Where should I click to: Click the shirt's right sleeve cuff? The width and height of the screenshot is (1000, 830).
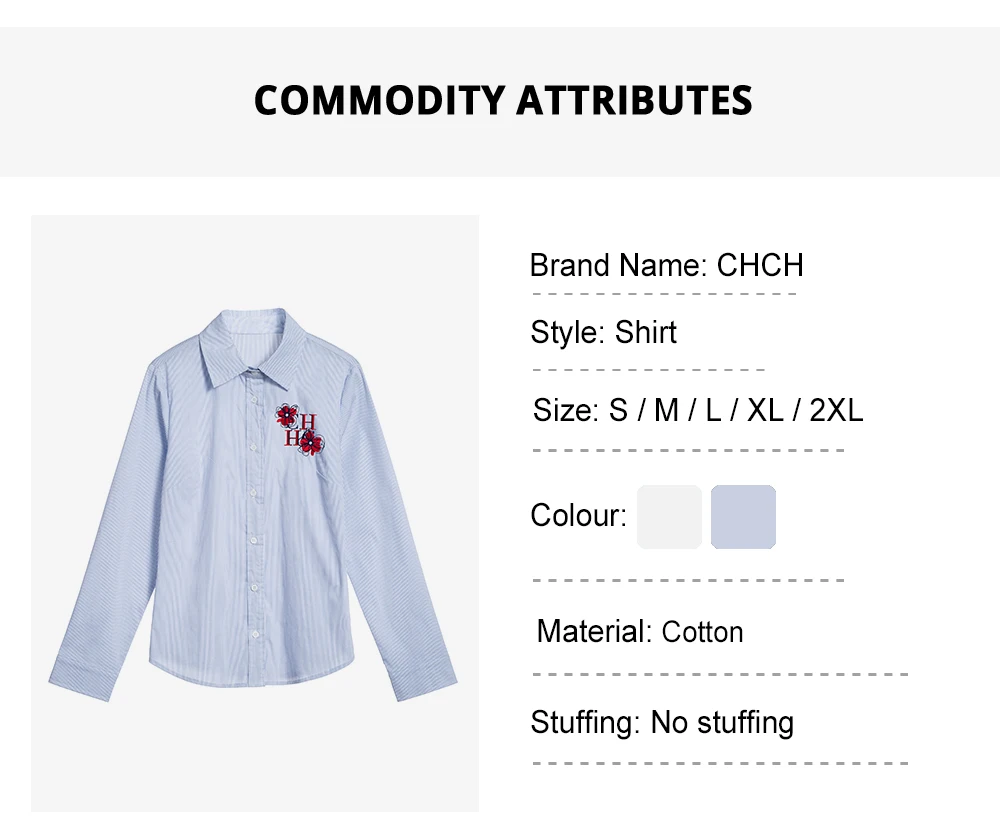point(427,685)
